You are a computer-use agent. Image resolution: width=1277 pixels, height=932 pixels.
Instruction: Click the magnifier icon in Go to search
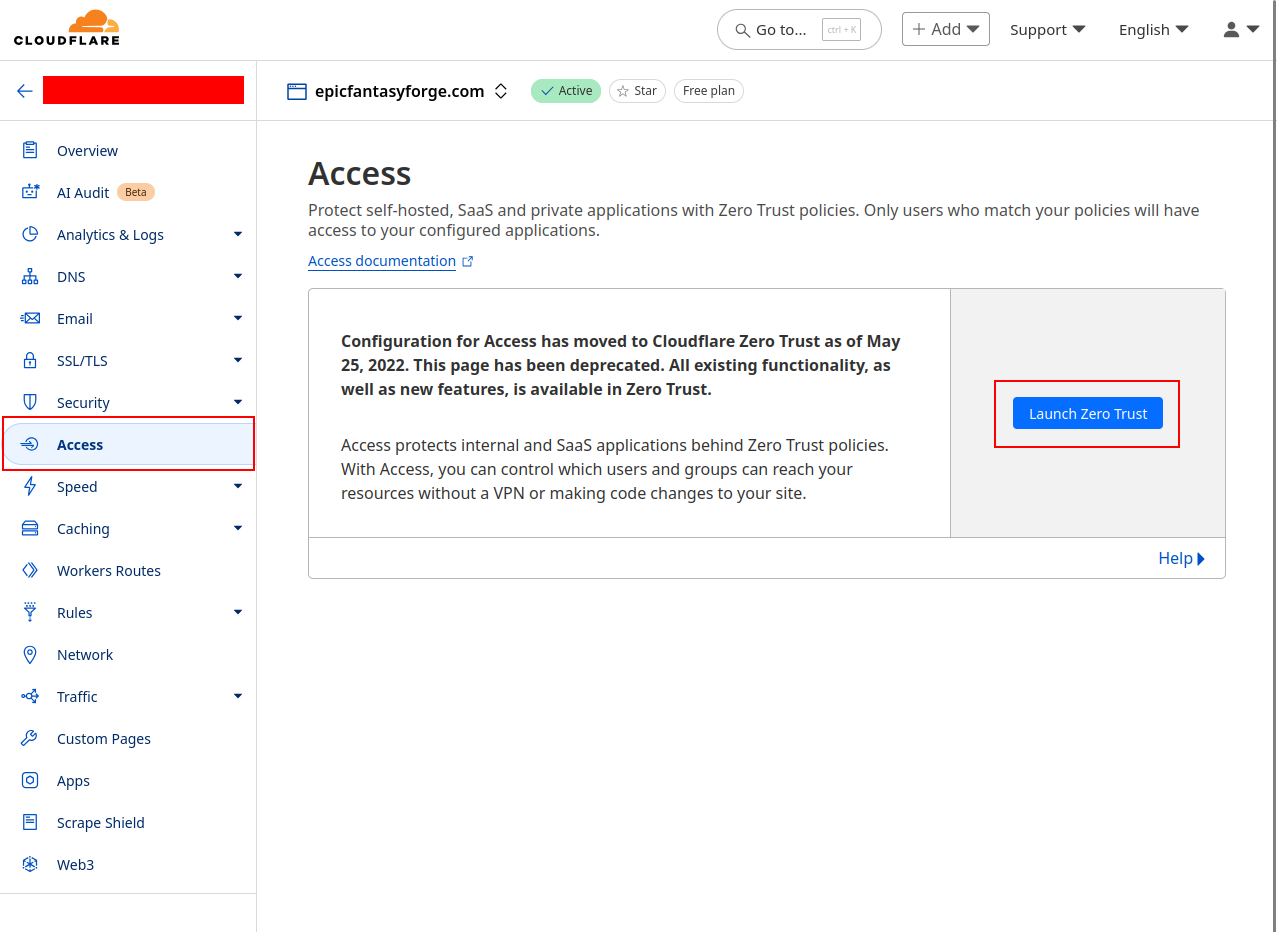click(x=742, y=30)
